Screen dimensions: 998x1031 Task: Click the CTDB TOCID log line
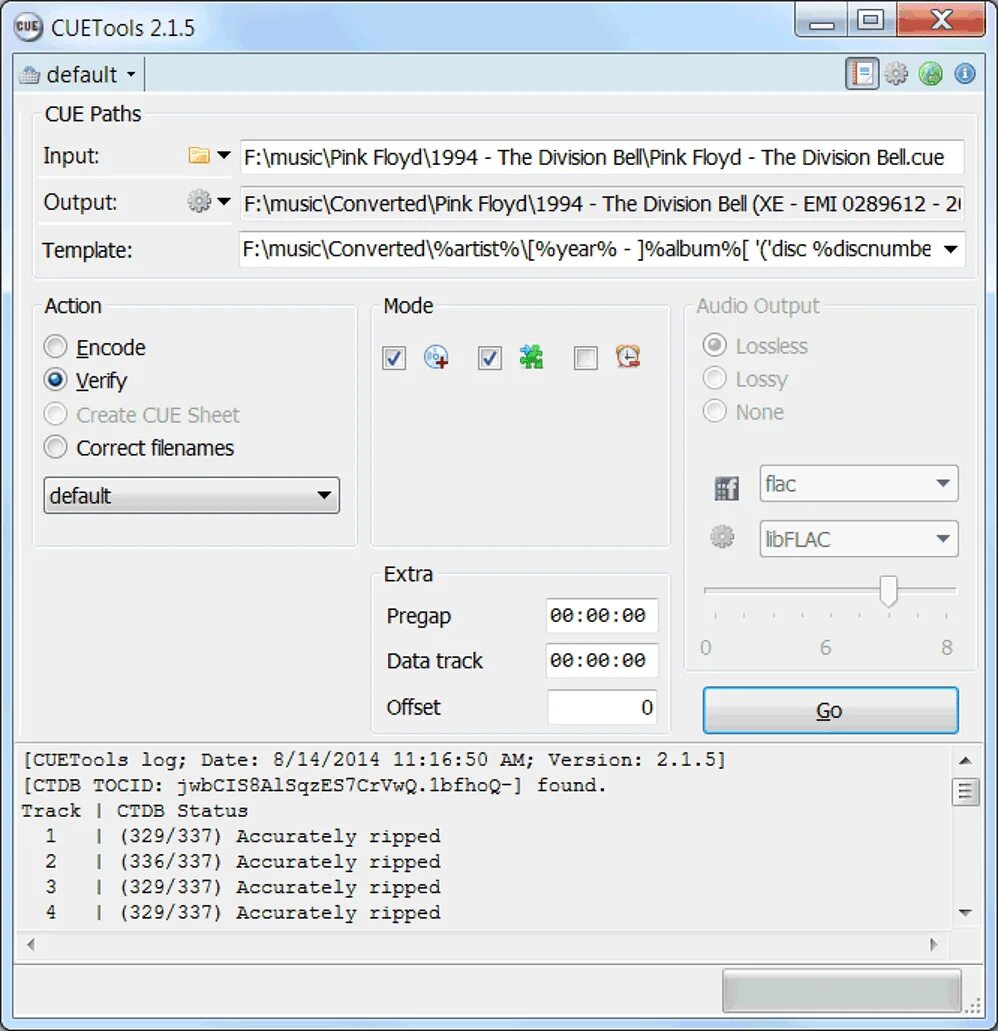(x=314, y=785)
